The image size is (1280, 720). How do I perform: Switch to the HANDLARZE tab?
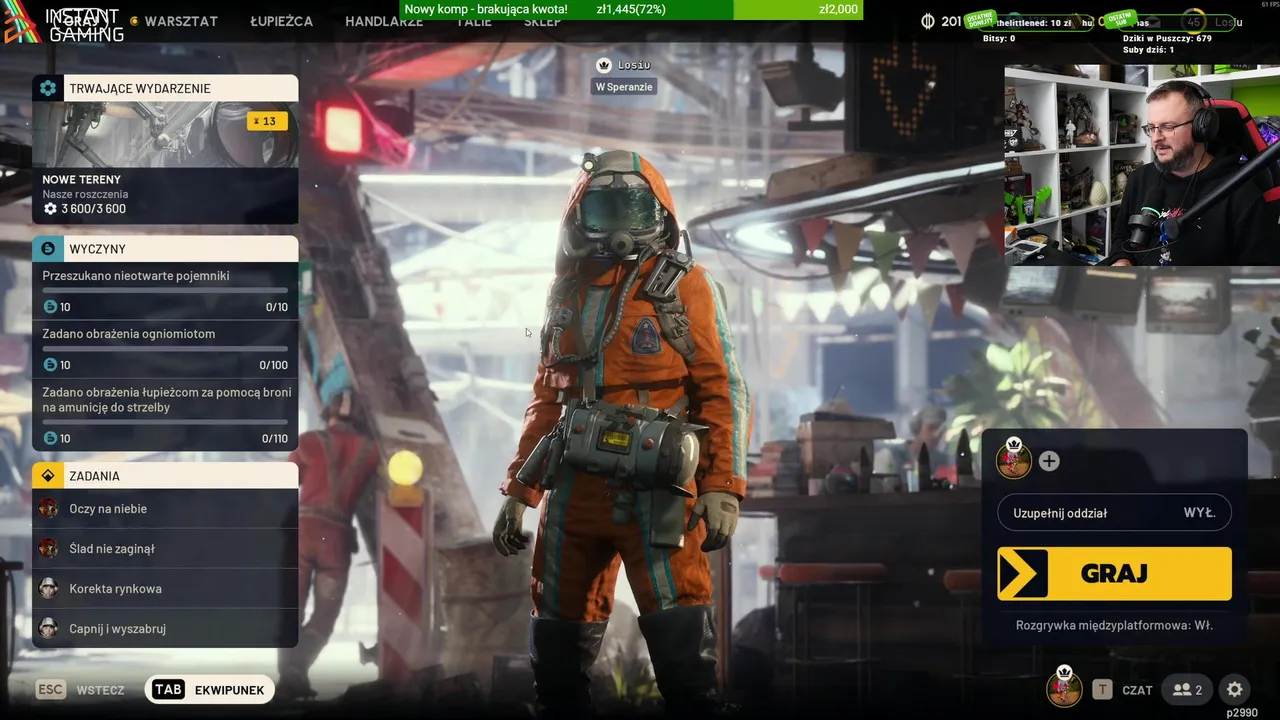point(384,22)
